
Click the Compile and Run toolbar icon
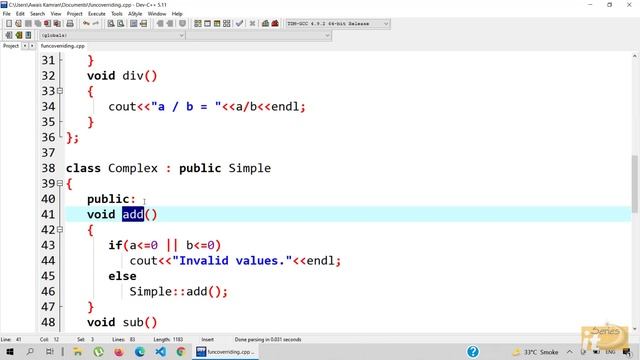coord(217,24)
